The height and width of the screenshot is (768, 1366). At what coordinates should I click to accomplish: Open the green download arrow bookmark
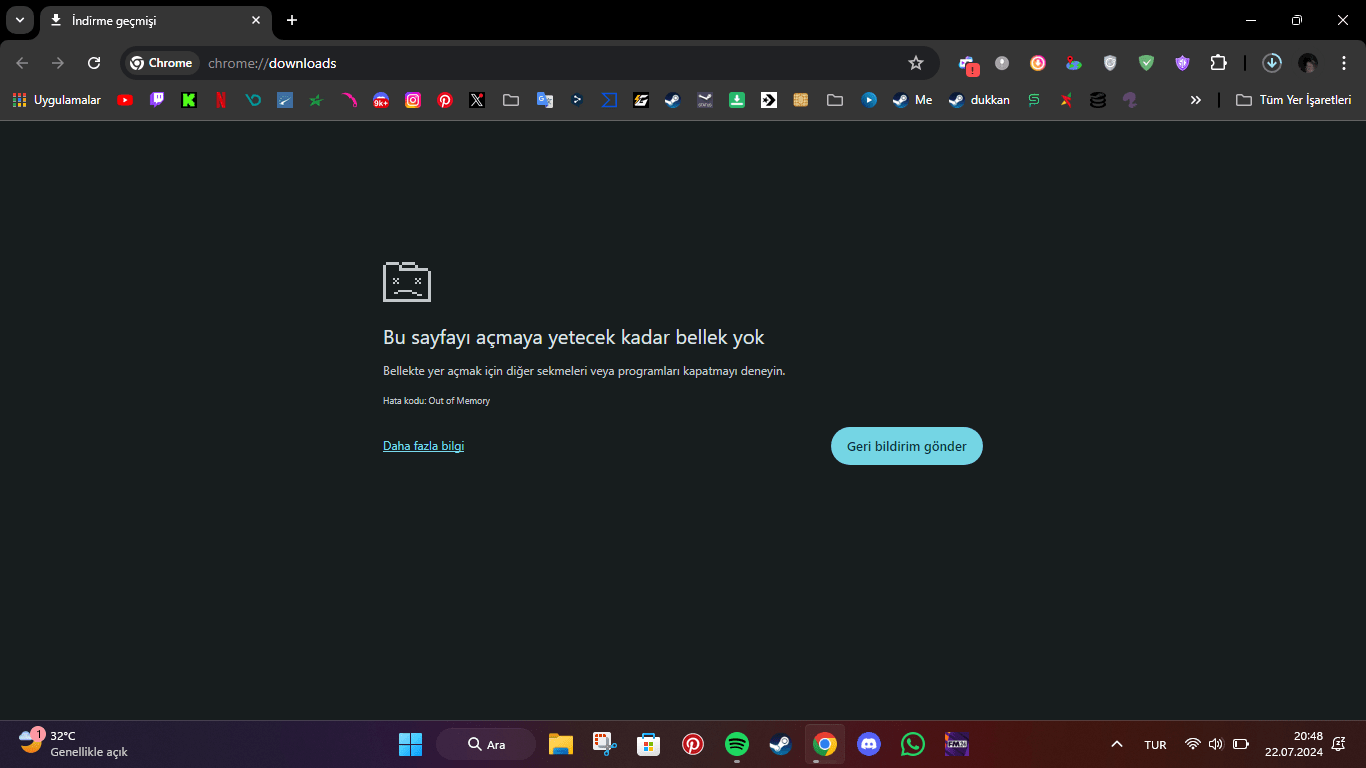[737, 100]
